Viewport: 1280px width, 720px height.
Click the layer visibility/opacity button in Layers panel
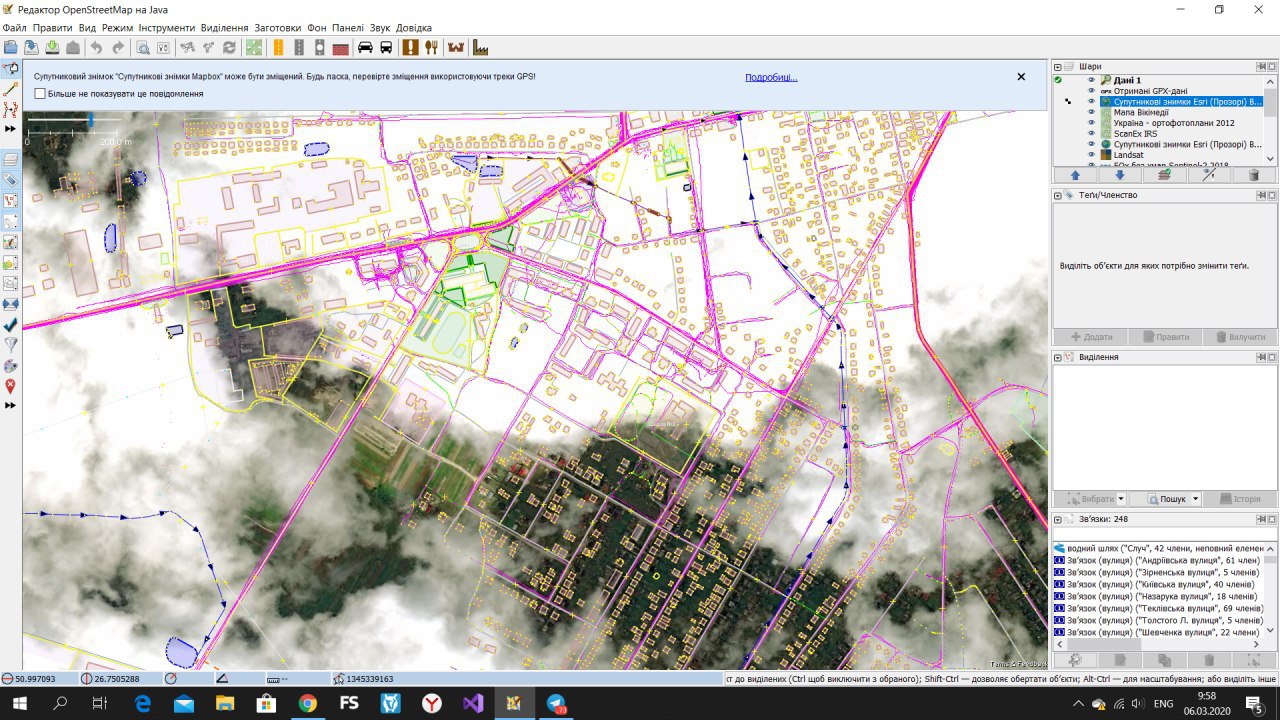pos(1209,174)
